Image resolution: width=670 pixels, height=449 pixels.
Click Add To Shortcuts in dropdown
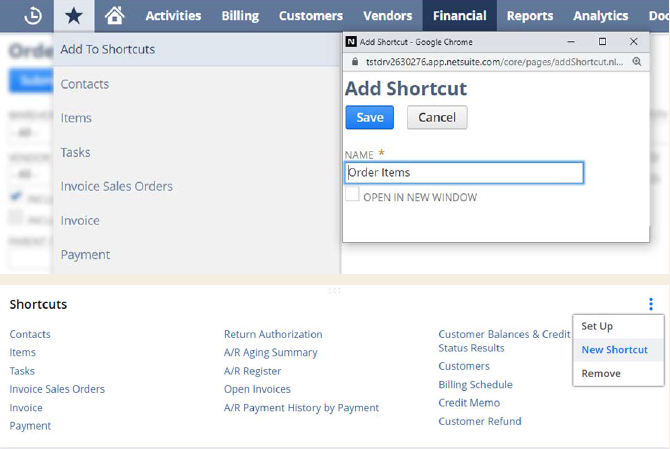click(x=108, y=49)
